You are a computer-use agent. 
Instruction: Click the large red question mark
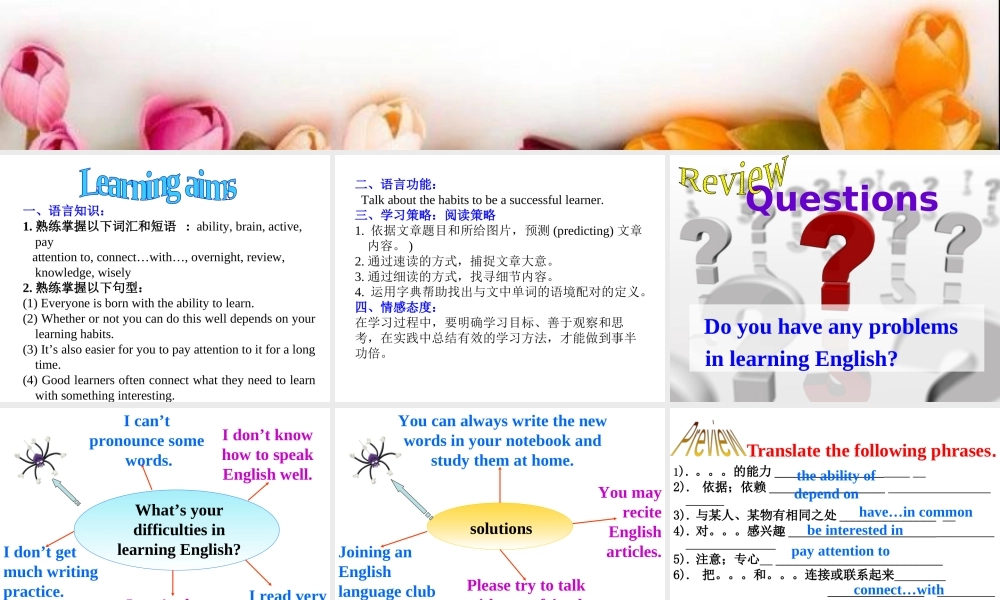[x=839, y=259]
